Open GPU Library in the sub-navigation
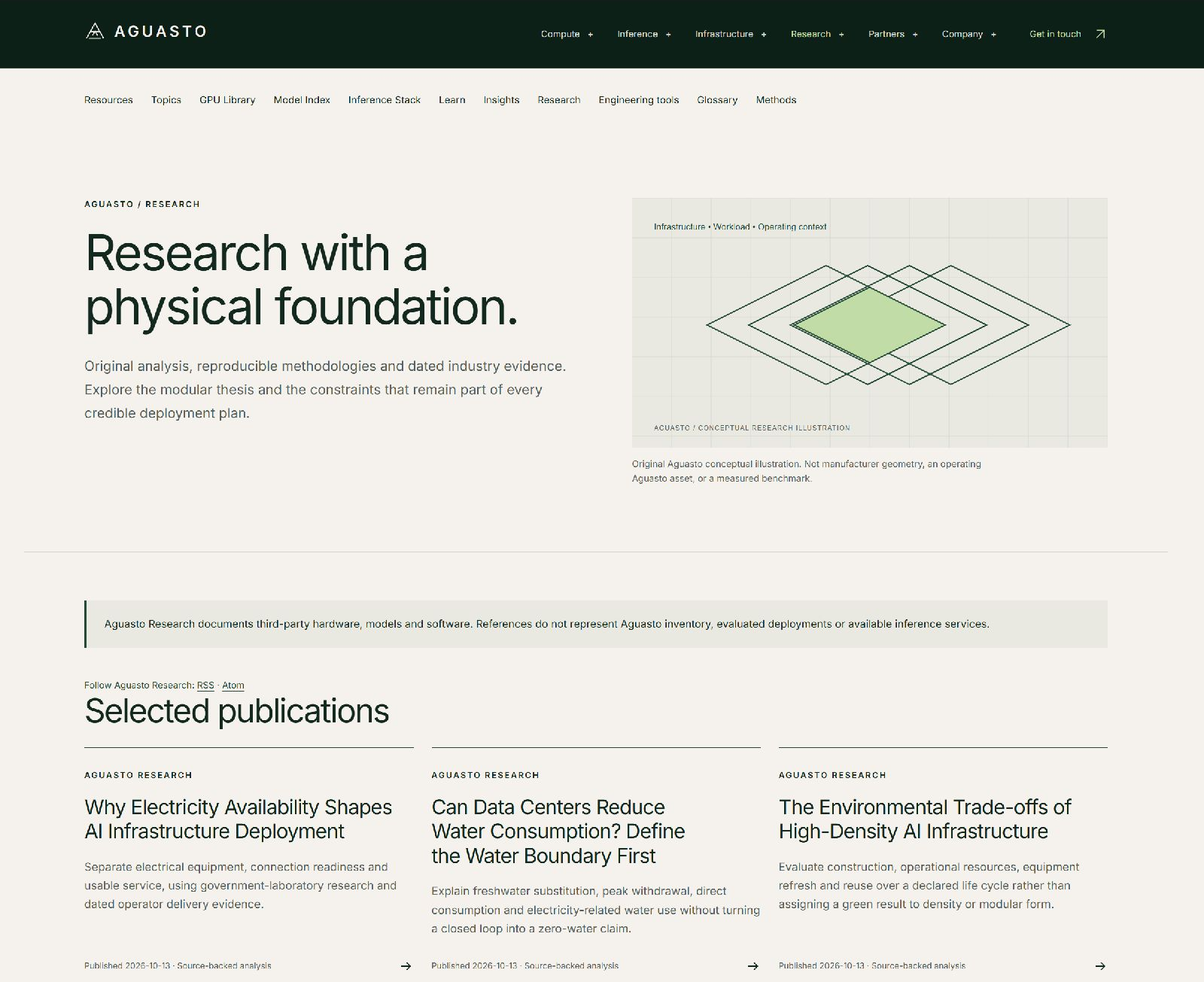 click(227, 100)
